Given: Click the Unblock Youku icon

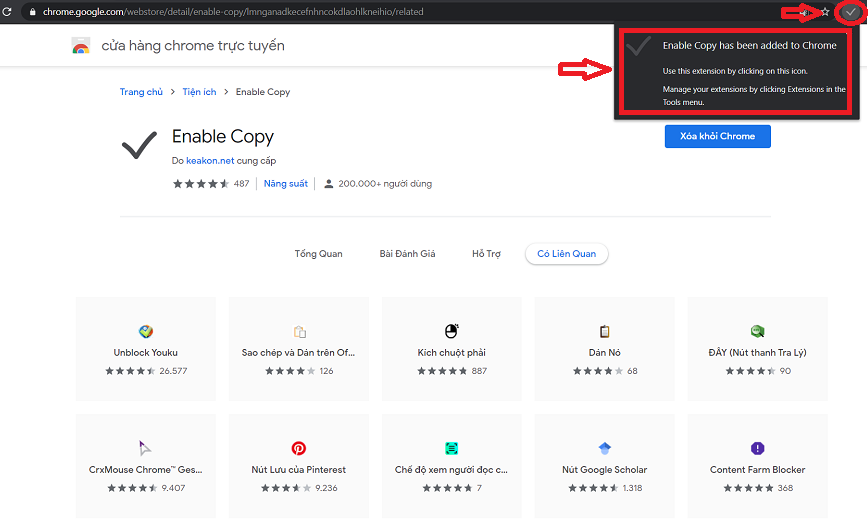Looking at the screenshot, I should (x=146, y=332).
